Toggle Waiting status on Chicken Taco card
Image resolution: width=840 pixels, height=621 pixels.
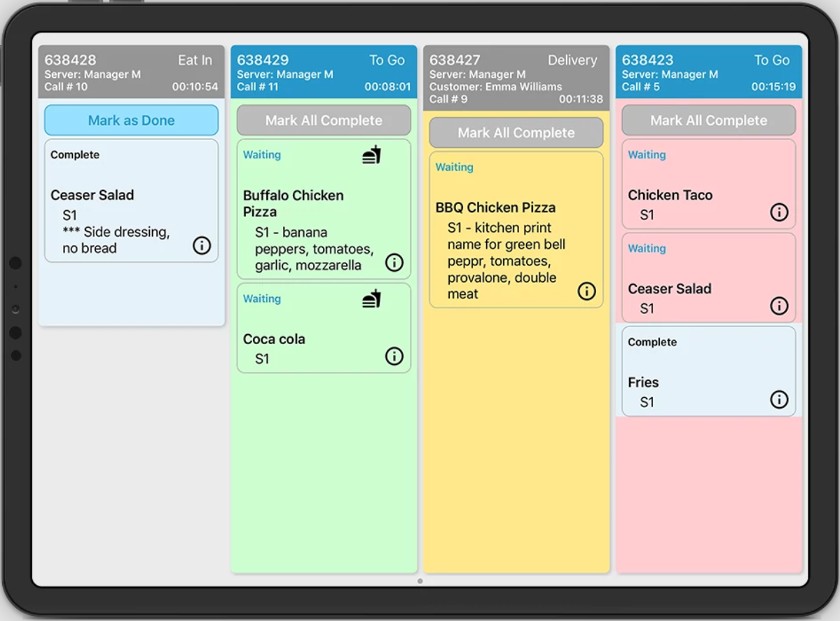click(x=647, y=155)
